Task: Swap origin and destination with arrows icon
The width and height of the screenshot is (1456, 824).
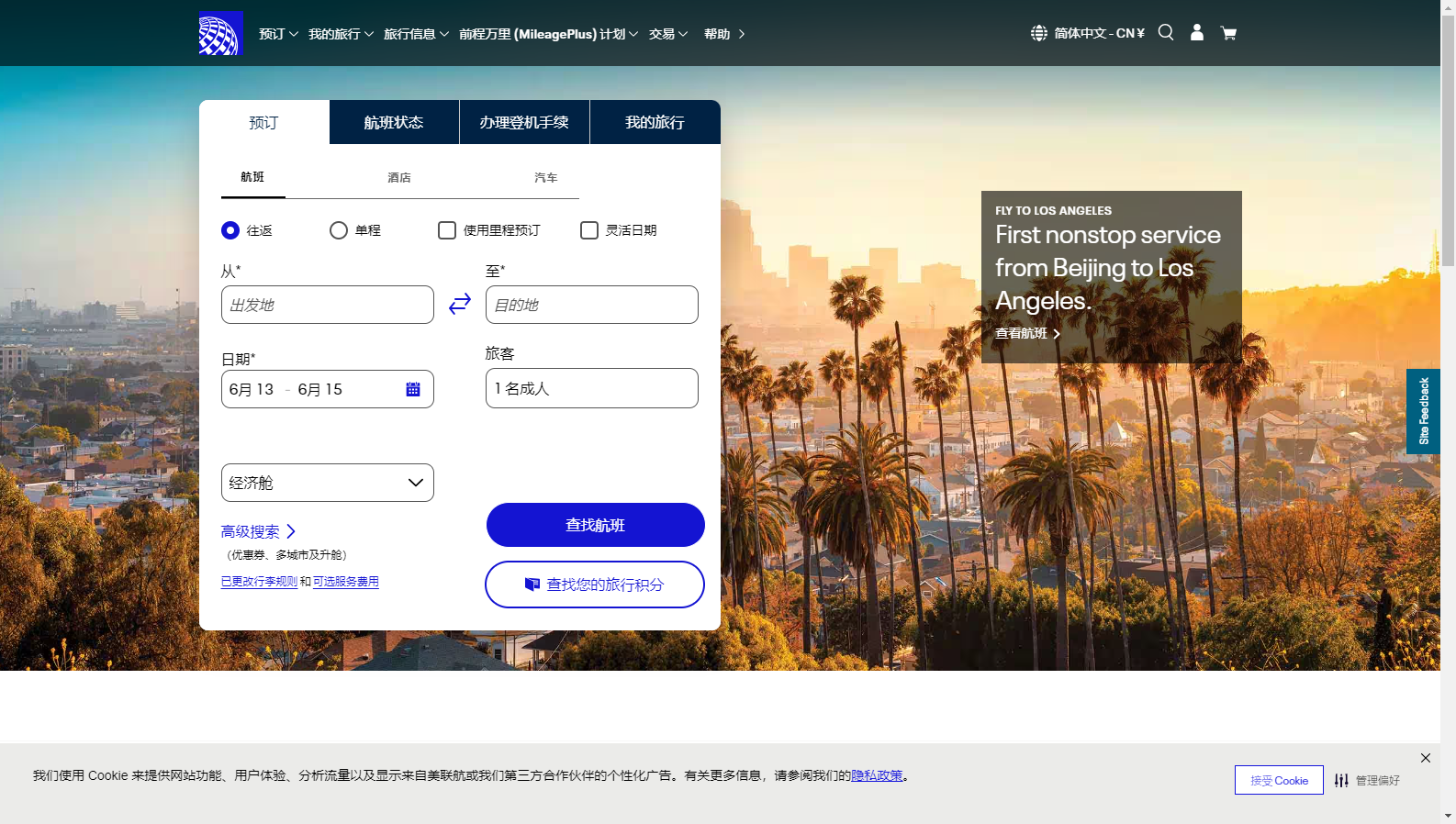Action: 460,304
